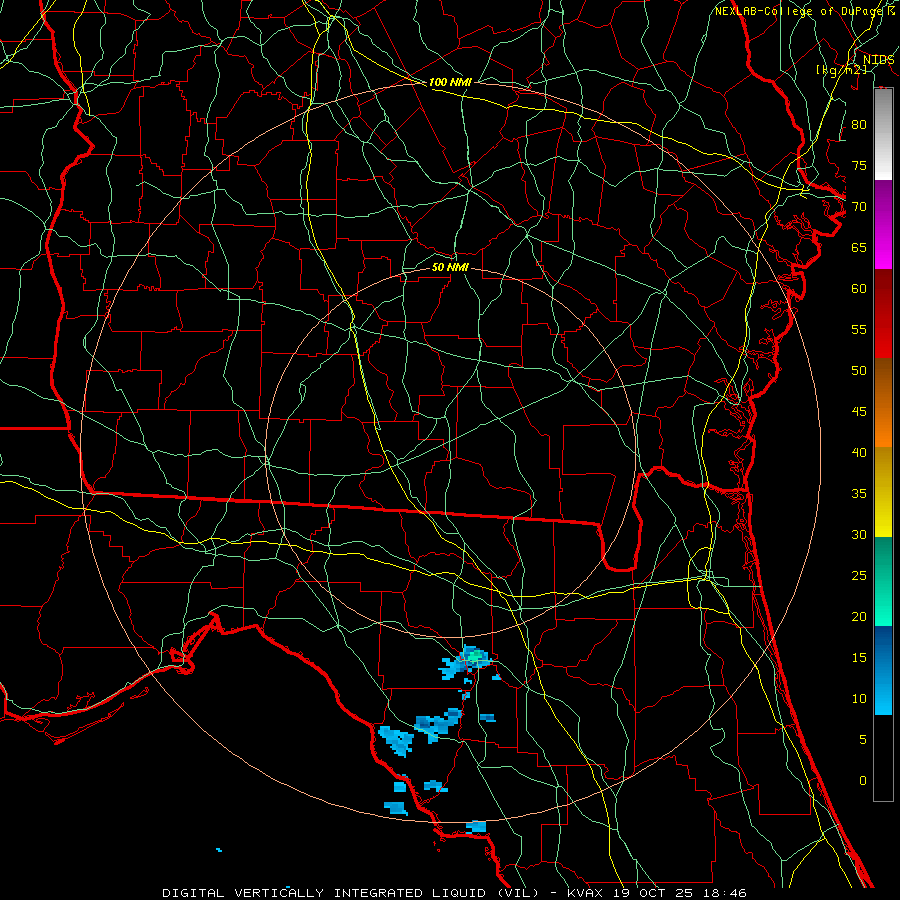Click the "[kg/m2]" units label
The image size is (900, 900).
click(841, 69)
